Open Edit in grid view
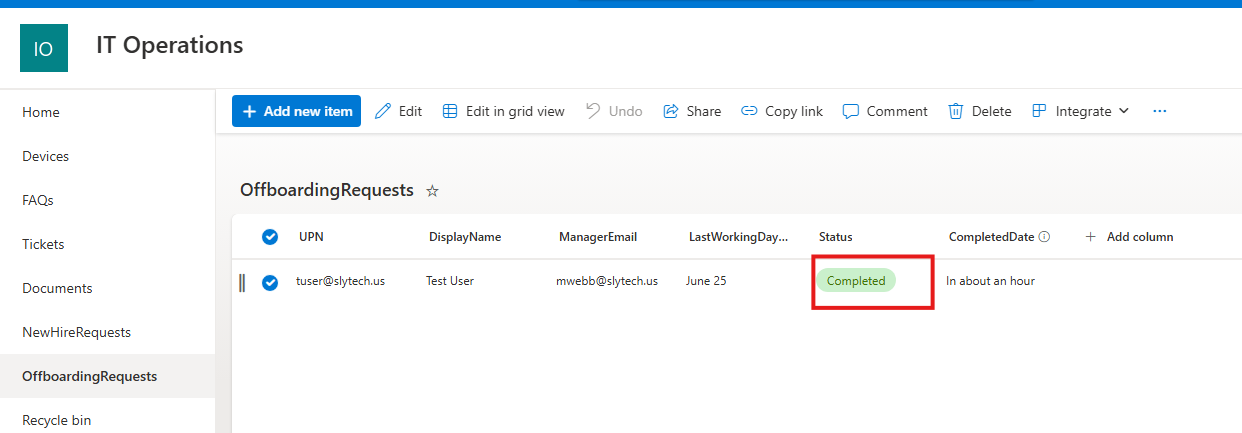 click(x=503, y=111)
